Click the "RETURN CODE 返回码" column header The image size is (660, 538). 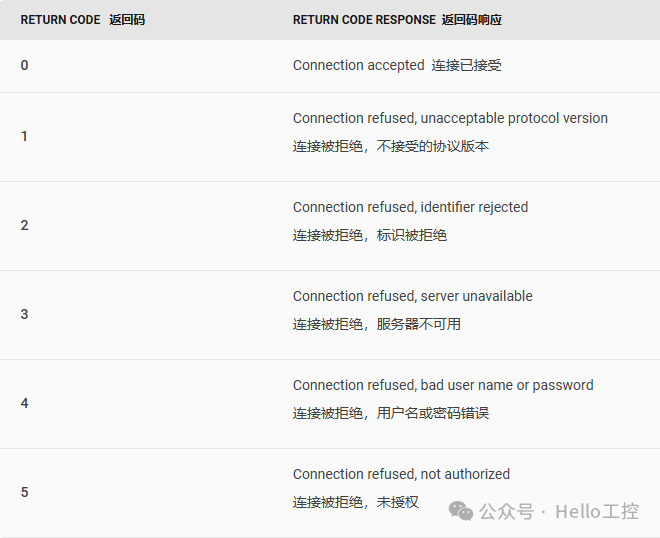[82, 20]
